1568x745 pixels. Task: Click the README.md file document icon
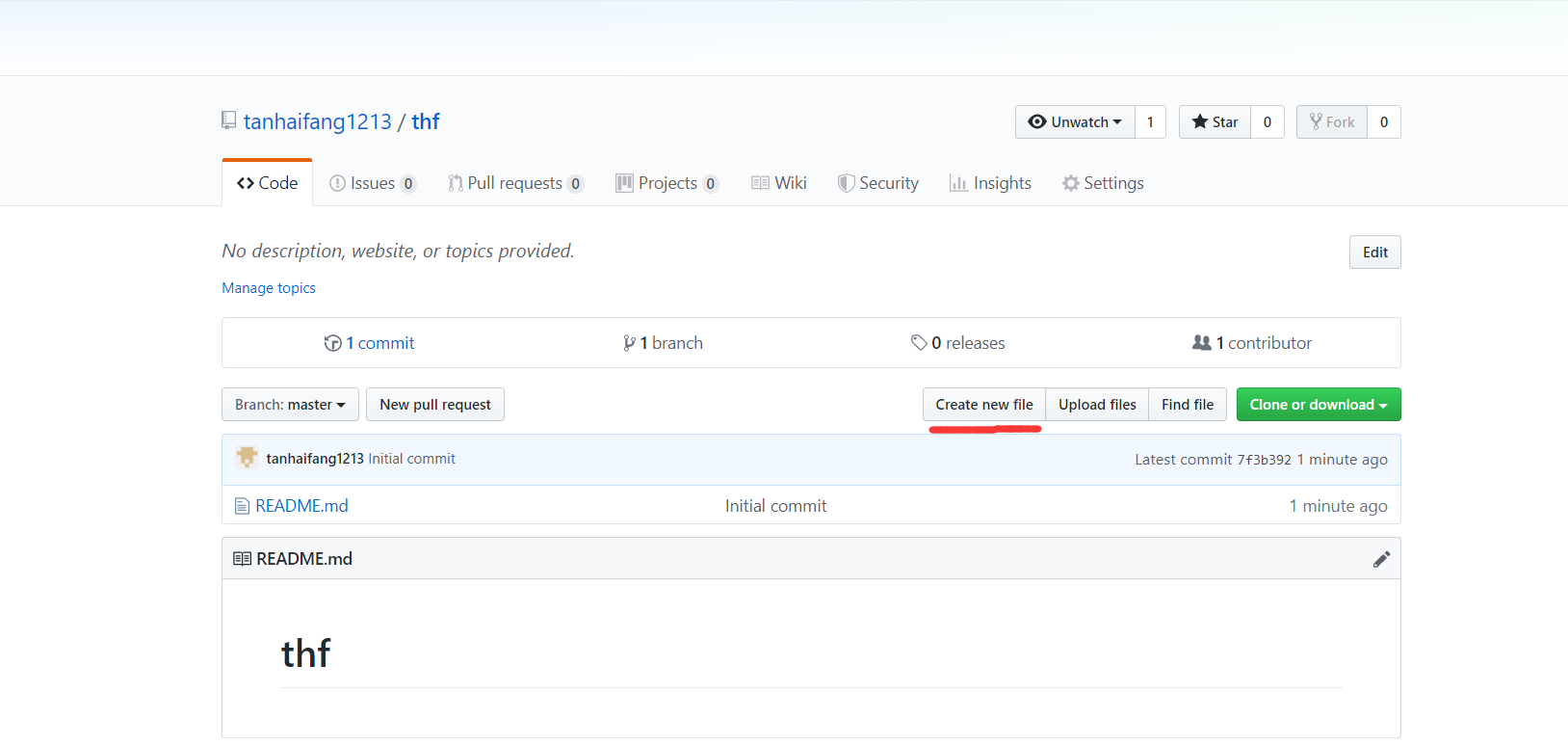pyautogui.click(x=242, y=506)
